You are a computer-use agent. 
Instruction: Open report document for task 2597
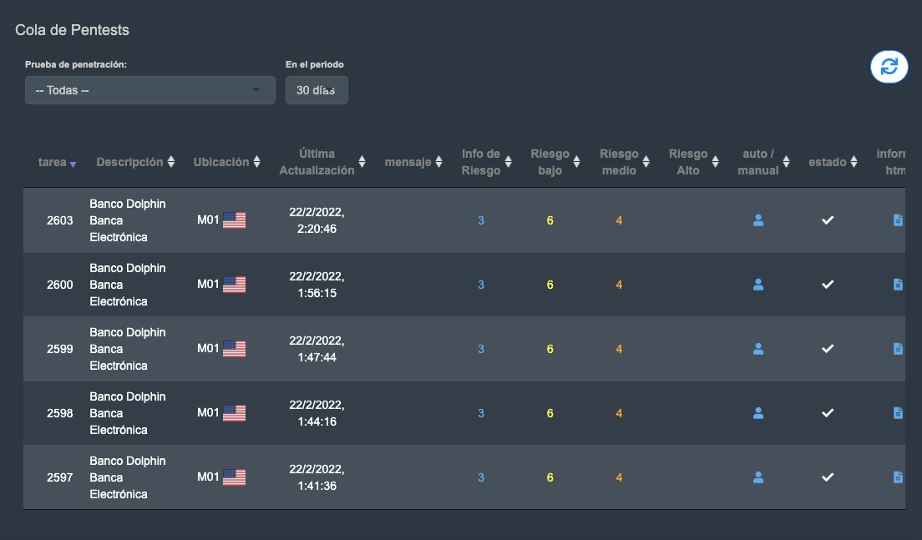pyautogui.click(x=898, y=477)
